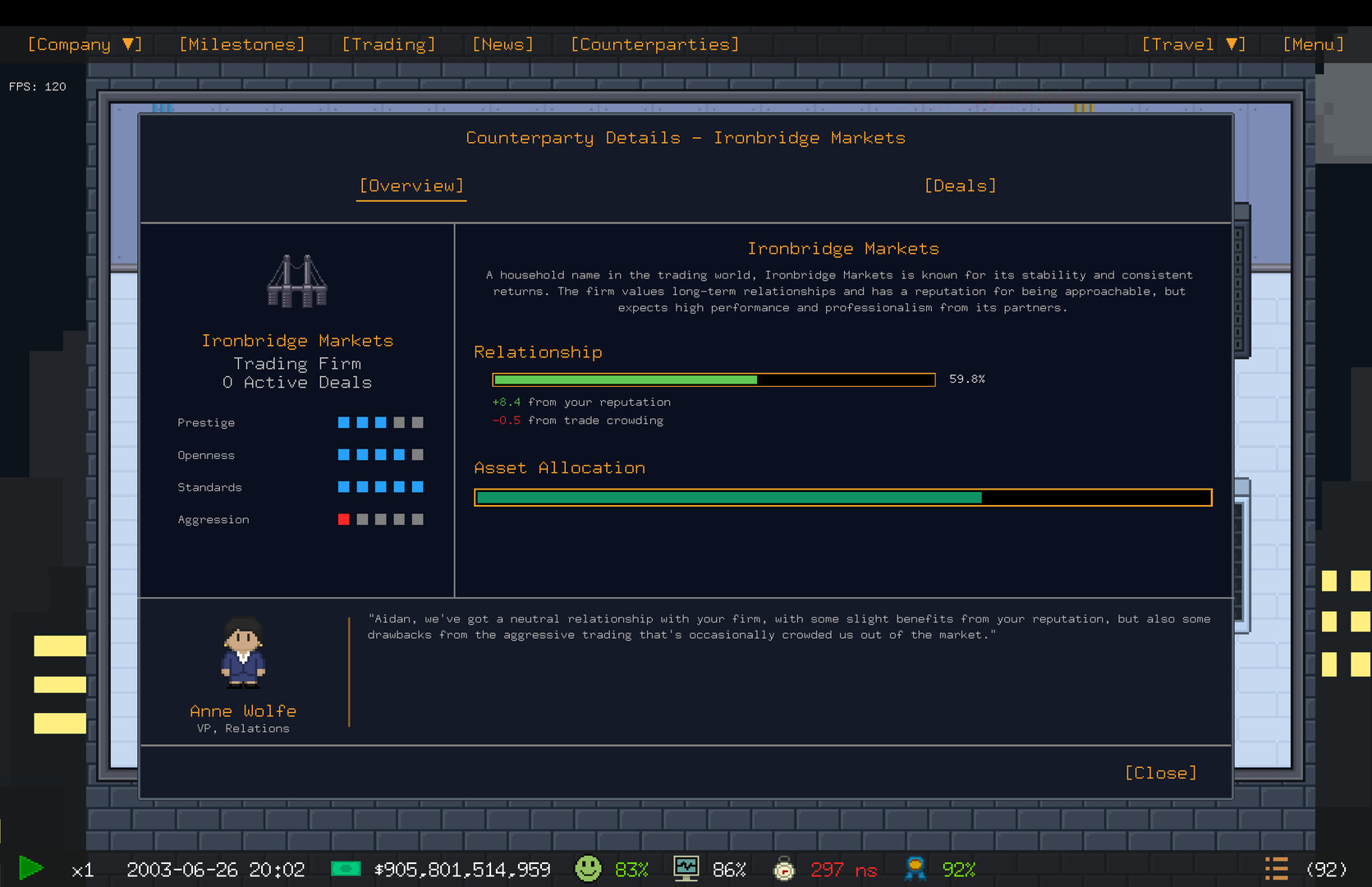Click the Close button on the details panel

pyautogui.click(x=1160, y=772)
